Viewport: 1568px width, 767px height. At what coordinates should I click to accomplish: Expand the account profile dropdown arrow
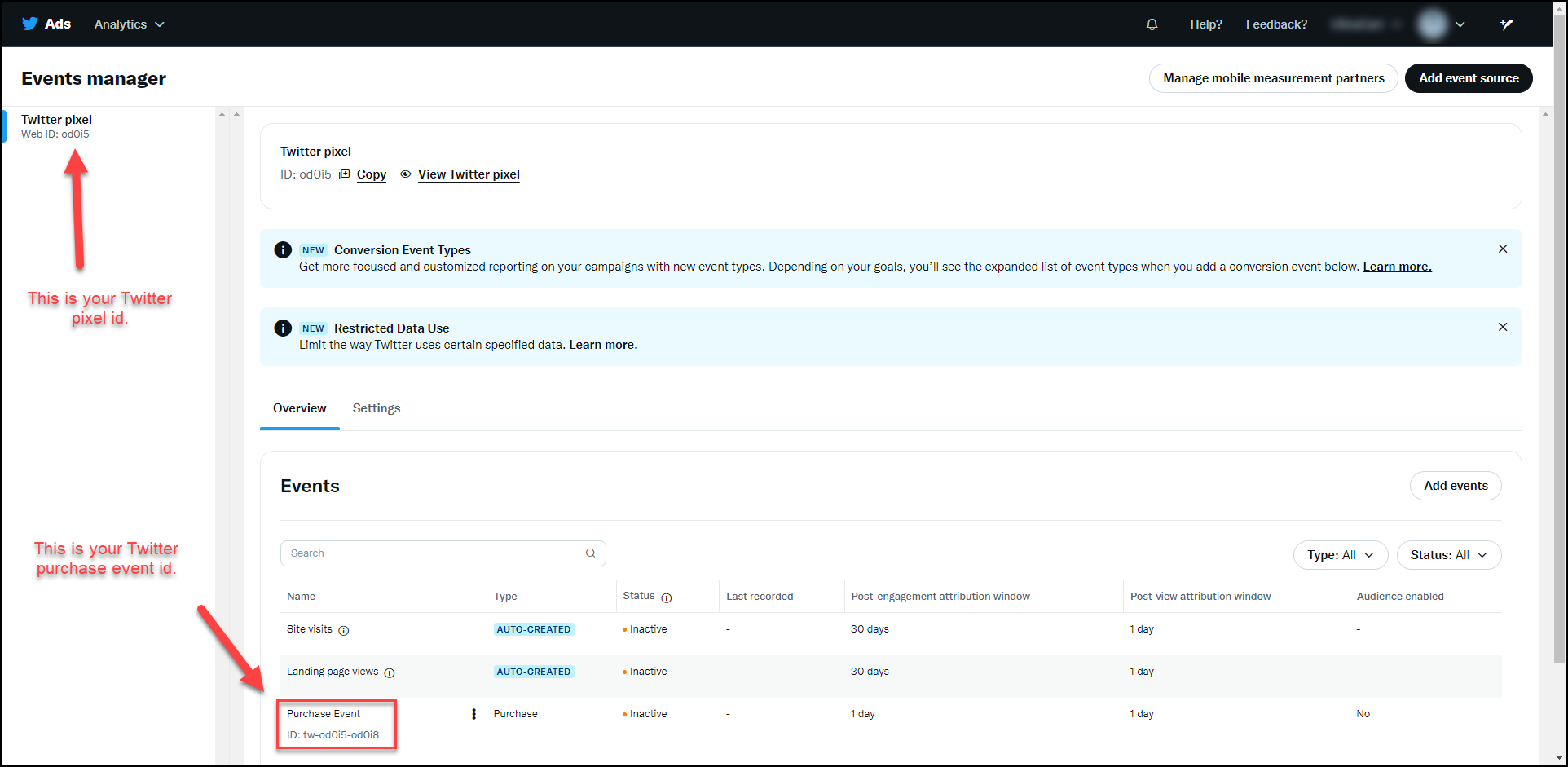[x=1460, y=24]
